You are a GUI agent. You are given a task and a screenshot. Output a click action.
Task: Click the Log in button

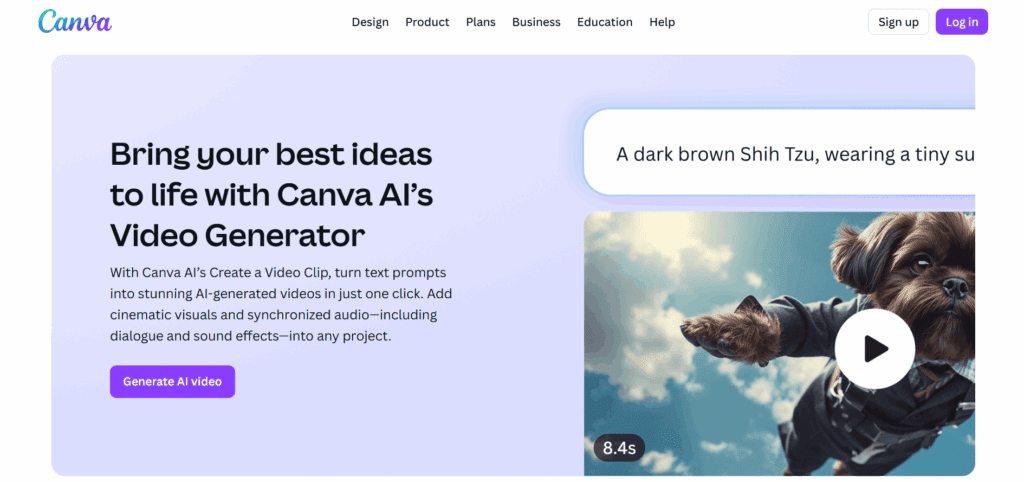point(962,22)
